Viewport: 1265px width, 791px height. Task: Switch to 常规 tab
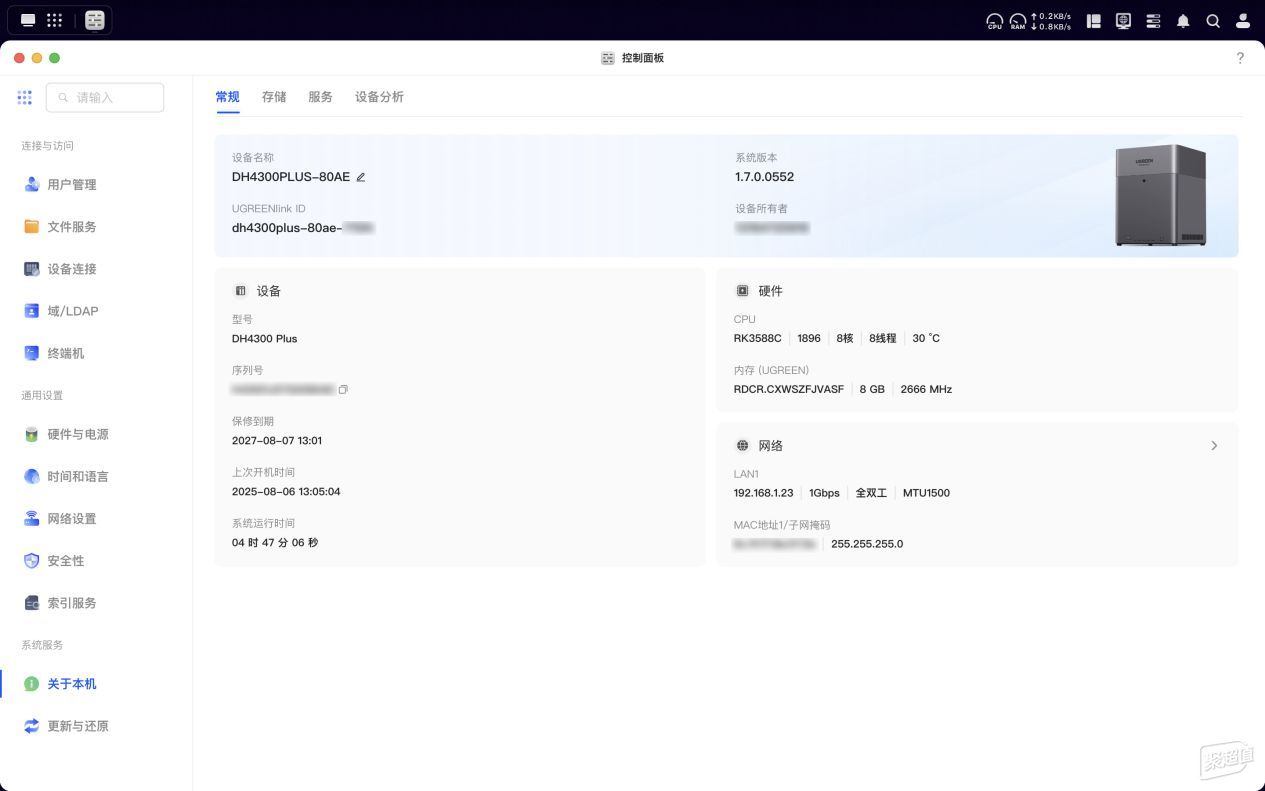tap(228, 97)
